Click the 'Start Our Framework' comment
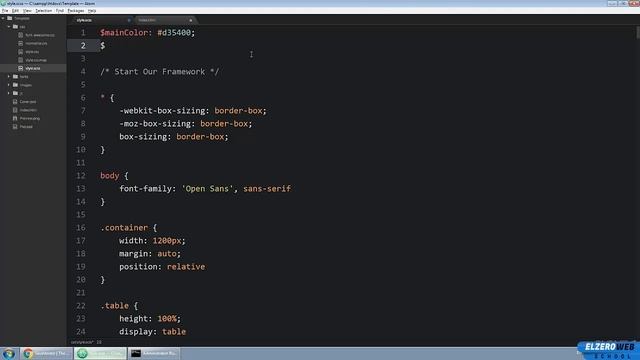Image resolution: width=640 pixels, height=360 pixels. [160, 72]
